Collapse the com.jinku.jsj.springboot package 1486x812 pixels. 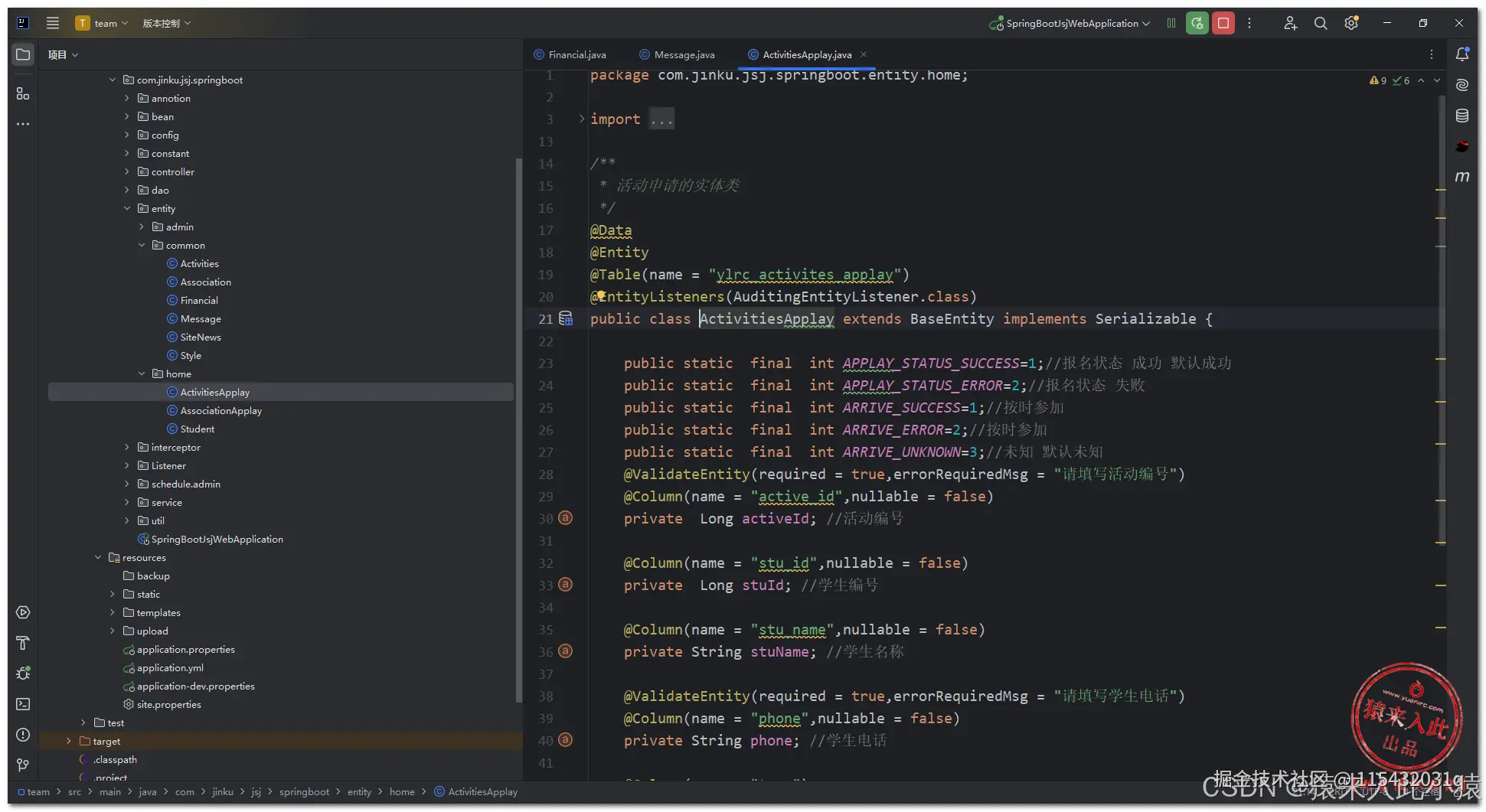113,80
